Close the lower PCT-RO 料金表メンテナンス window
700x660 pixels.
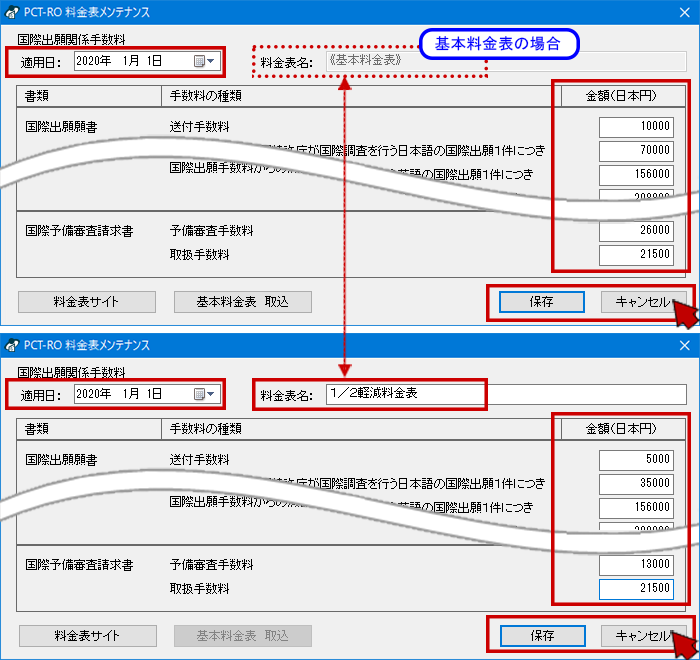click(684, 345)
